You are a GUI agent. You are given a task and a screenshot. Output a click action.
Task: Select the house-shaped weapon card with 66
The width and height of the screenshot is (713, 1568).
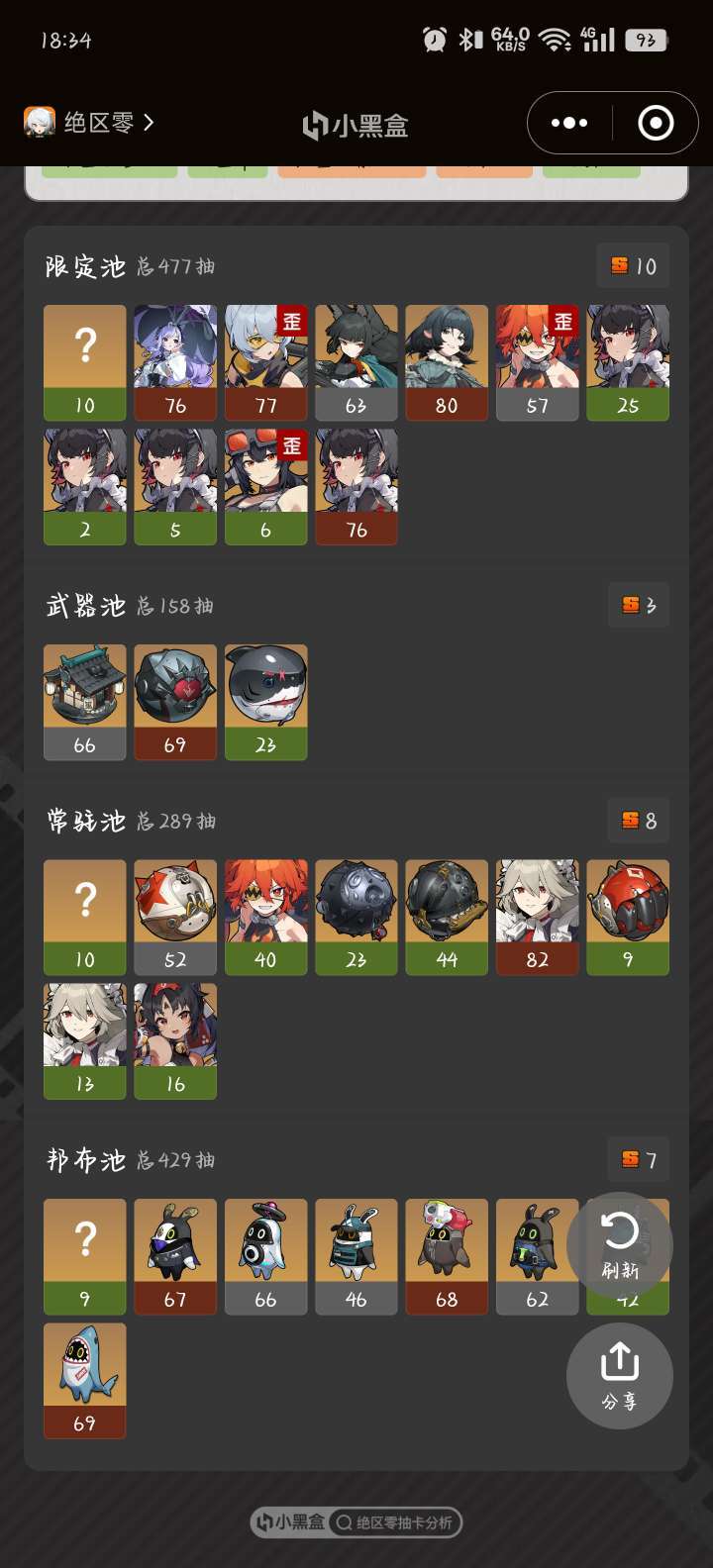tap(84, 702)
